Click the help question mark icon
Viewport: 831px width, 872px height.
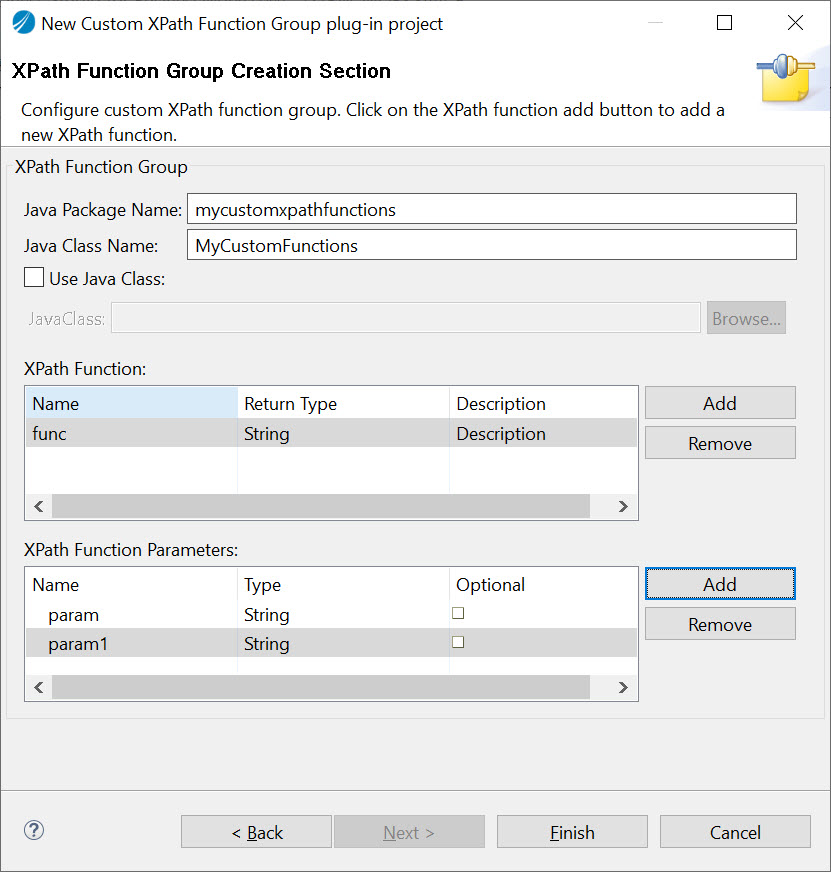[34, 830]
